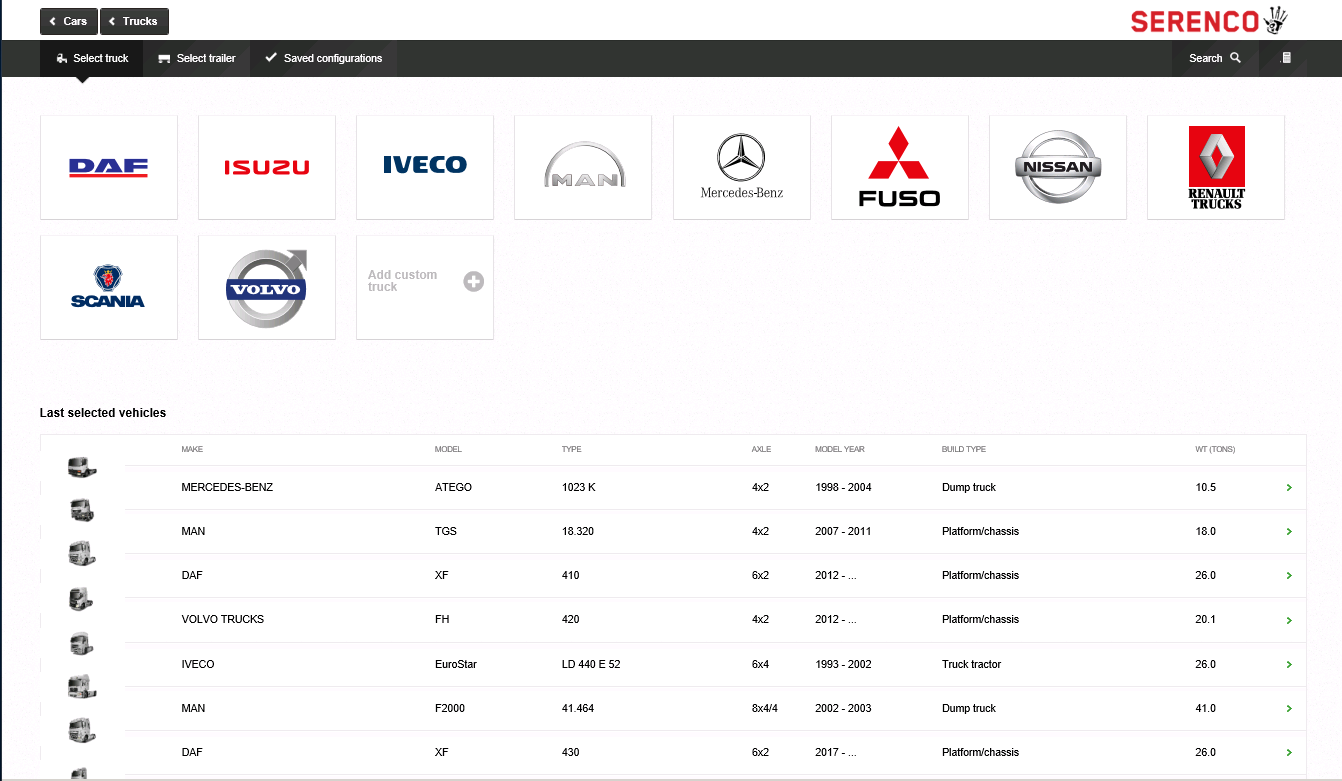
Task: Switch to the Select truck tab
Action: (92, 58)
